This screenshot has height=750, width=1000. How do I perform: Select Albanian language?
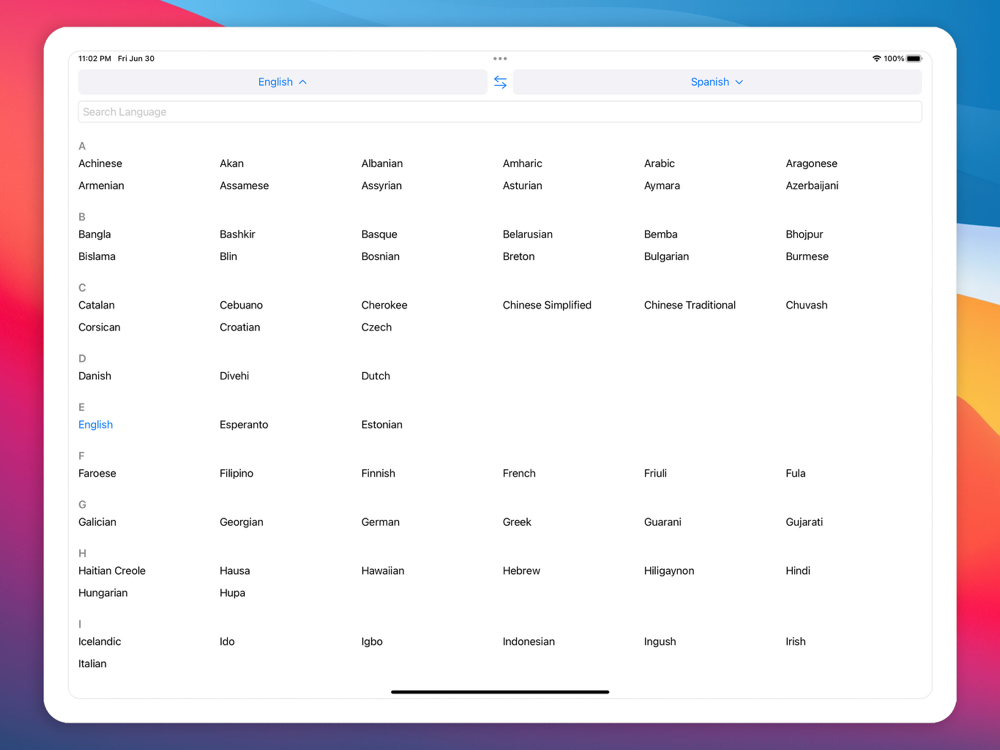pos(382,163)
